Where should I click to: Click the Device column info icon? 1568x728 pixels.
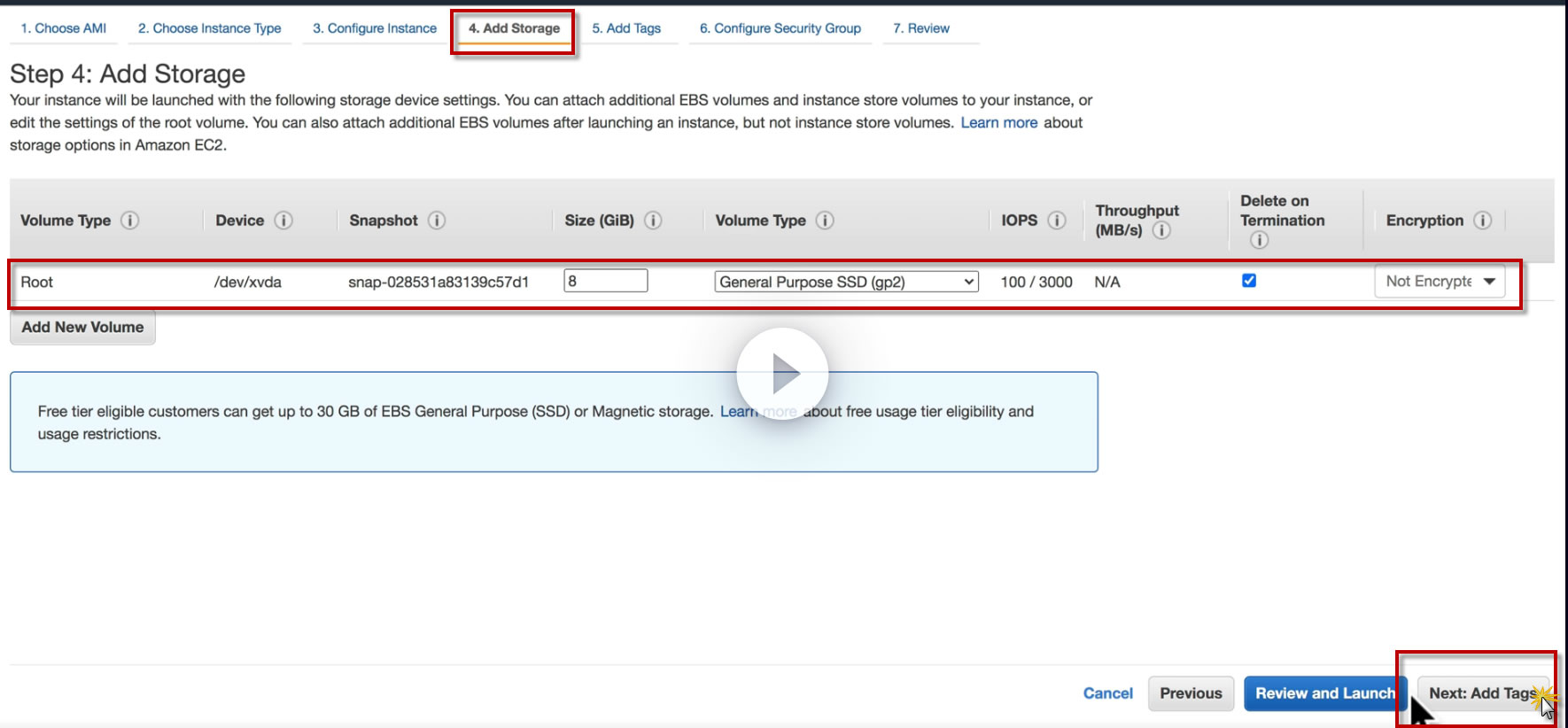coord(283,221)
